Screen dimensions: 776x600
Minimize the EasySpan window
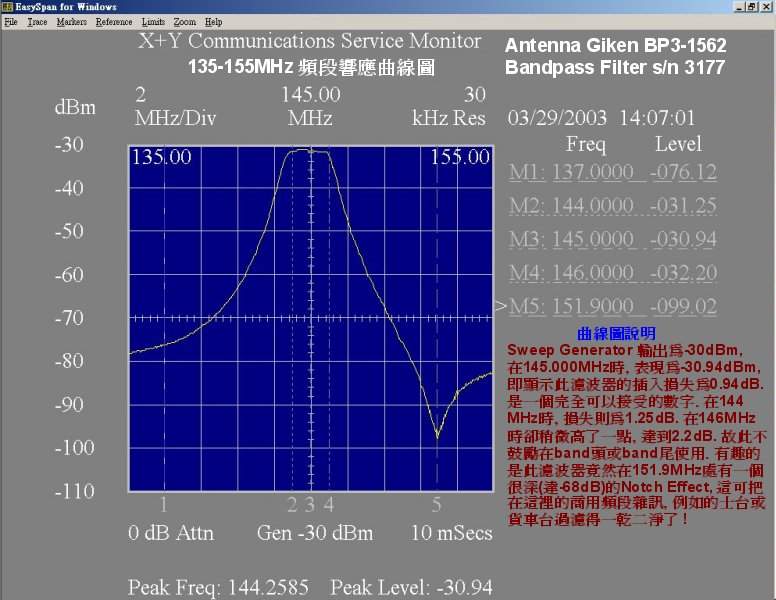pyautogui.click(x=740, y=7)
